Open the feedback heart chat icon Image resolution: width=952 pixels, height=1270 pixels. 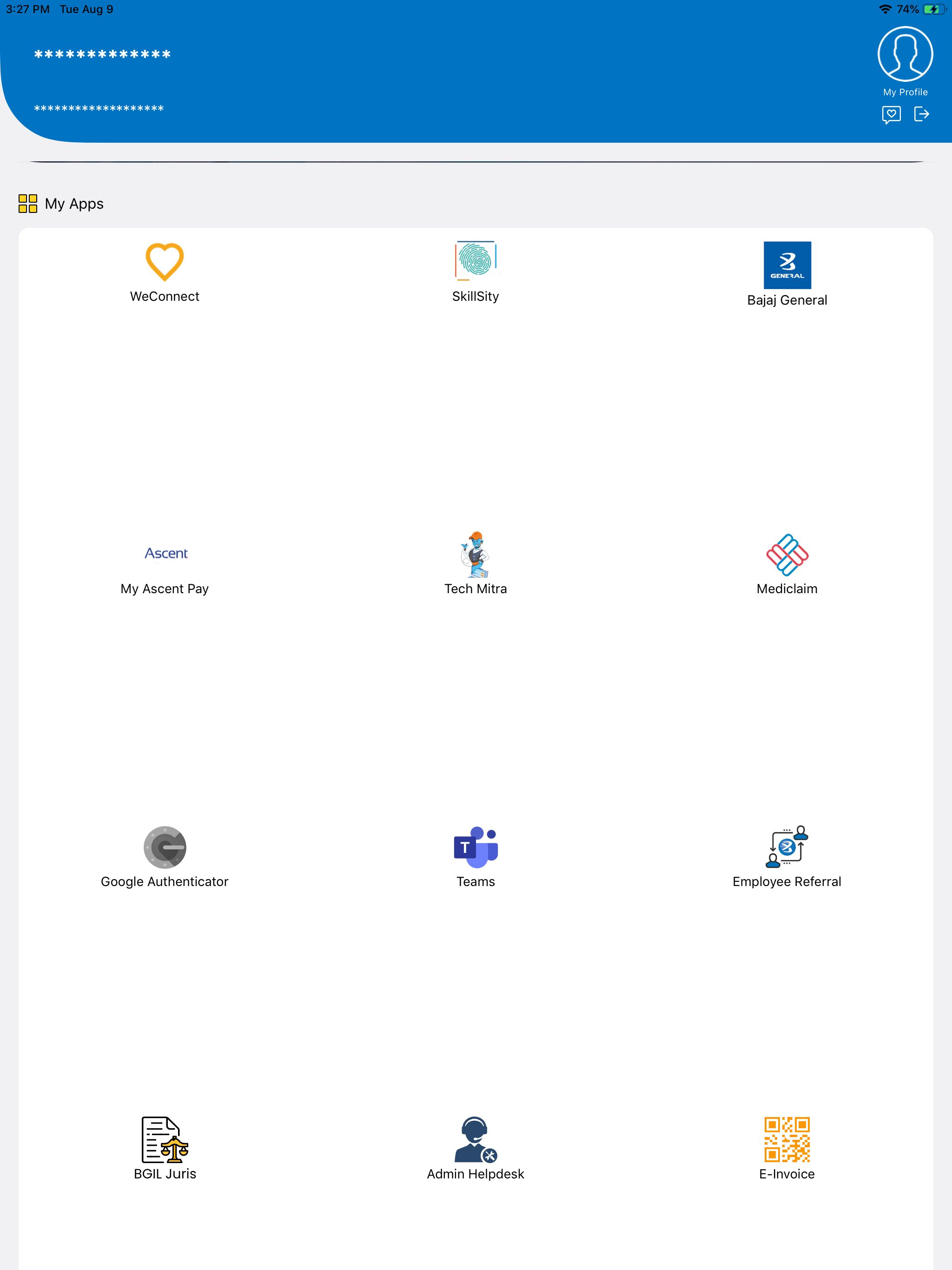pos(891,115)
